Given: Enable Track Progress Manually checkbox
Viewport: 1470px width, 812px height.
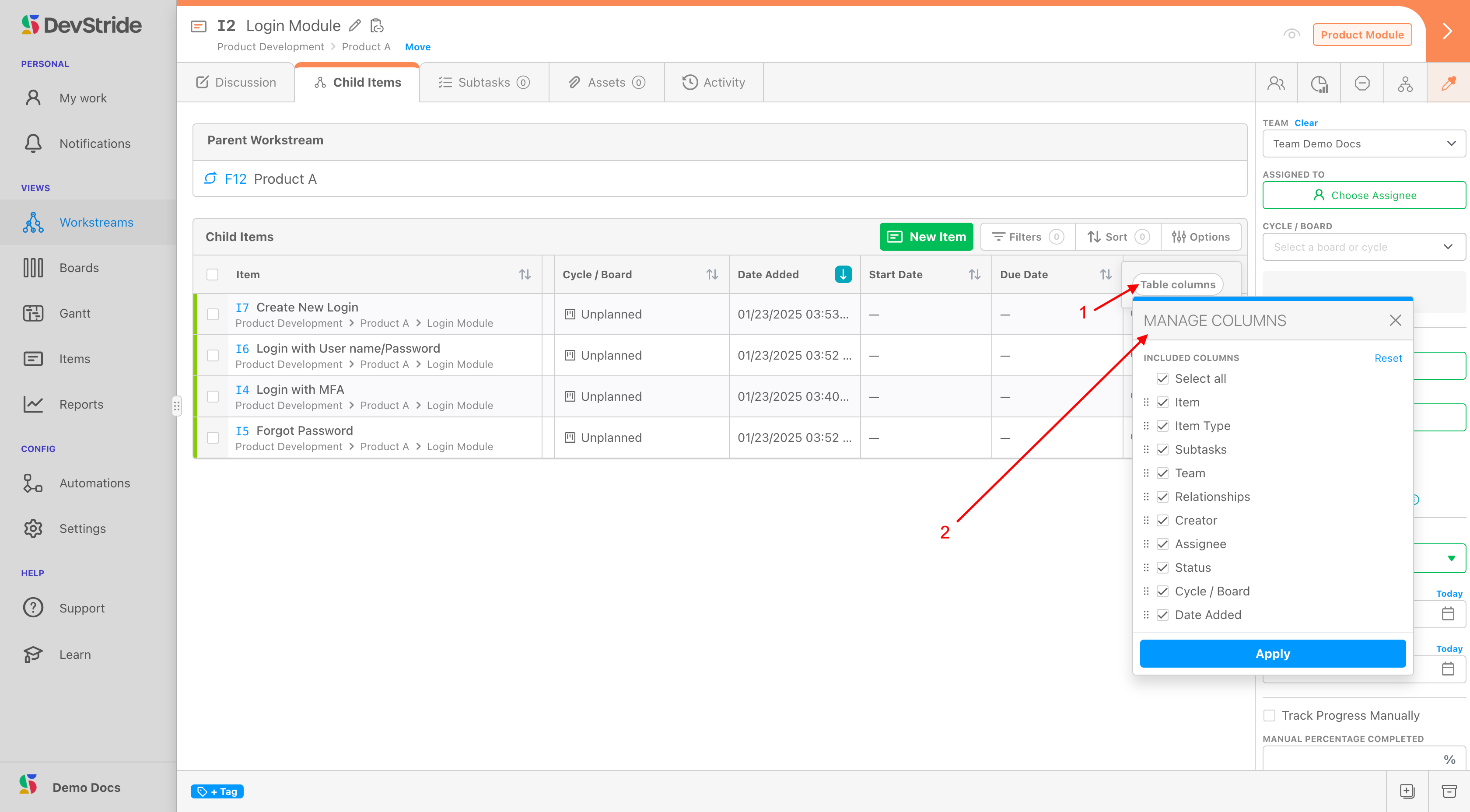Looking at the screenshot, I should pyautogui.click(x=1270, y=716).
